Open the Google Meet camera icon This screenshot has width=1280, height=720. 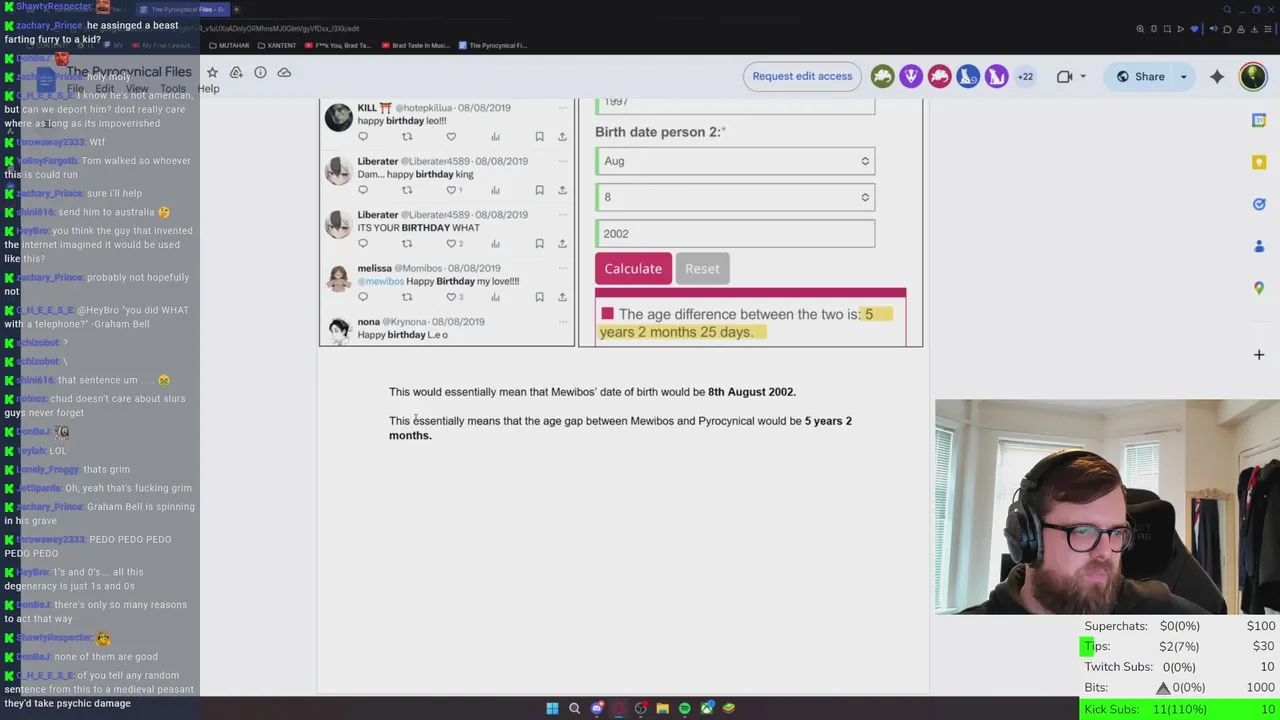tap(1064, 76)
